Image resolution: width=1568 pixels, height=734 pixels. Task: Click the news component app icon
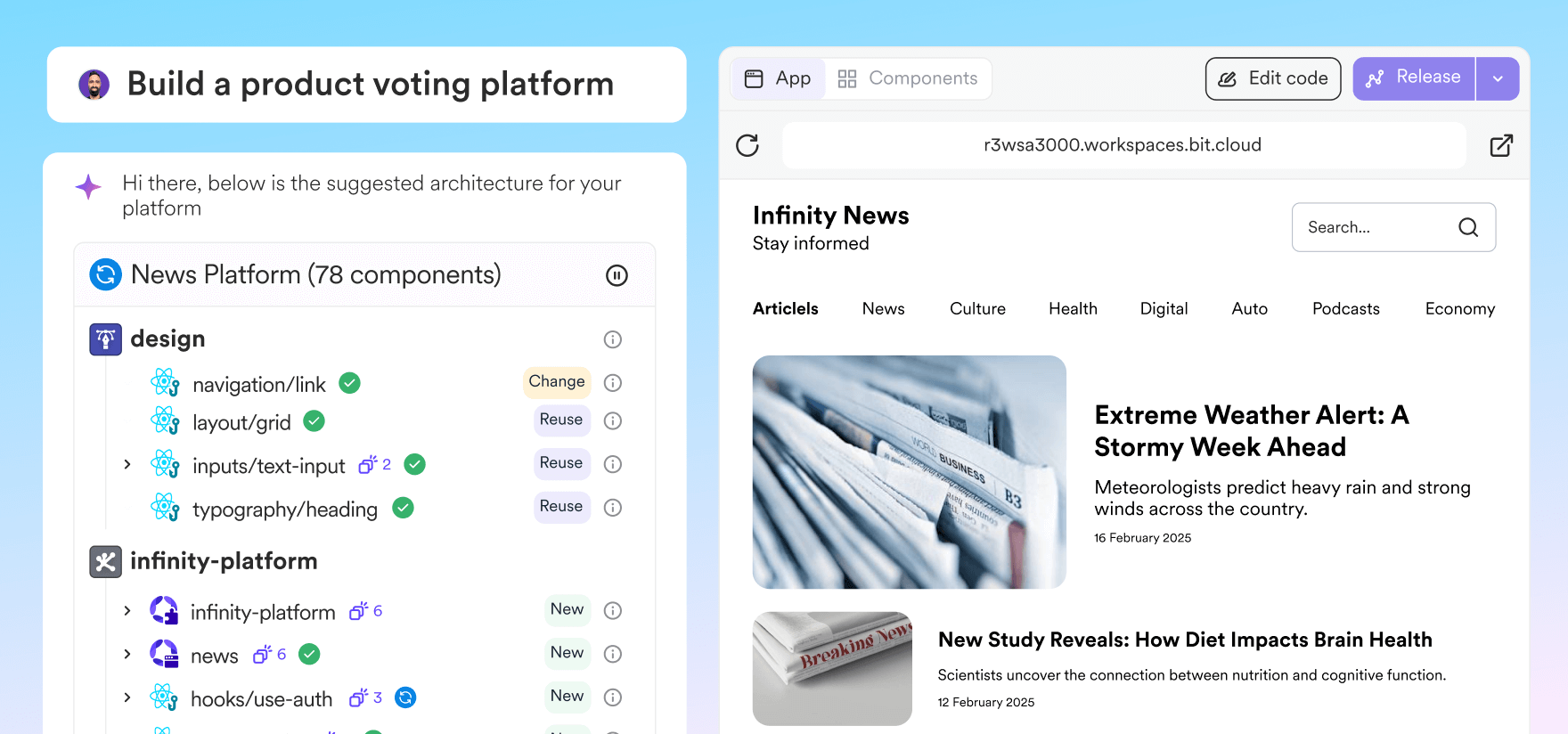tap(164, 654)
